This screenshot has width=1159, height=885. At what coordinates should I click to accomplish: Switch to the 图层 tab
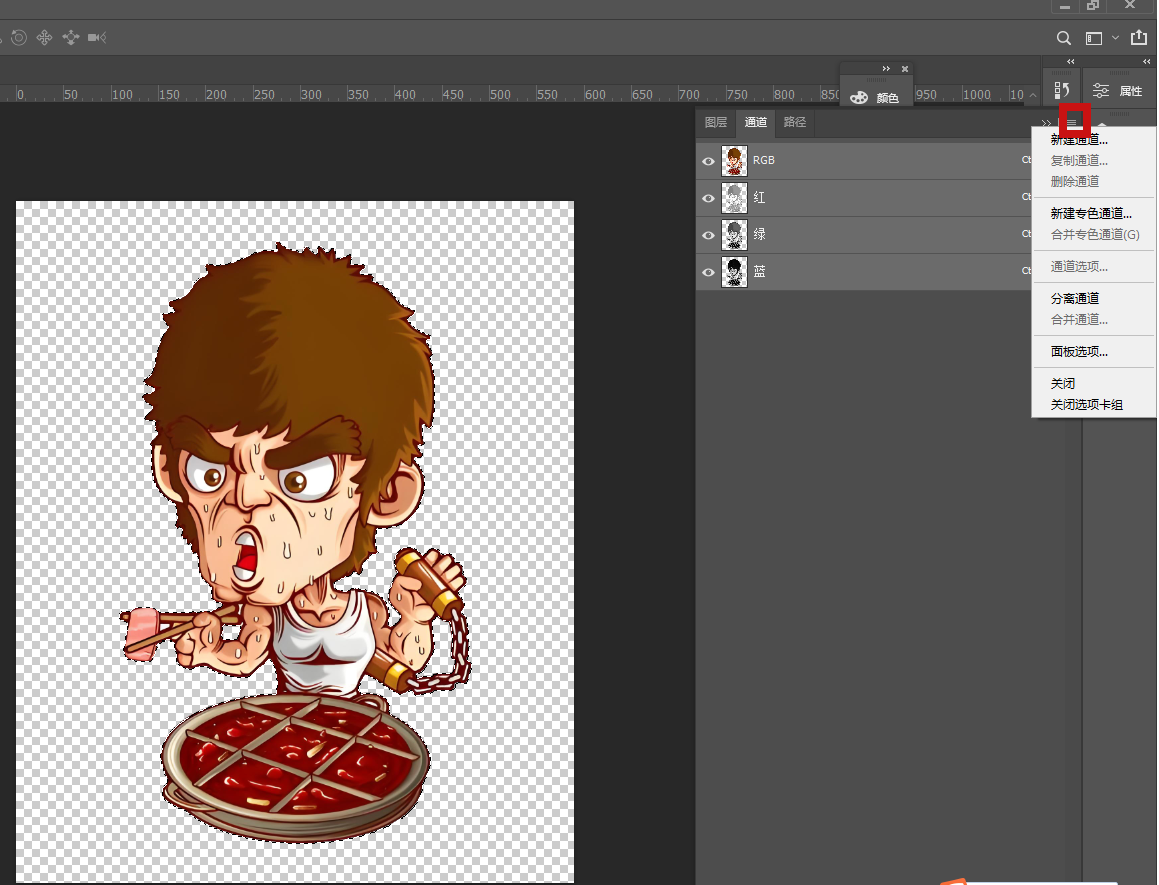(x=716, y=123)
